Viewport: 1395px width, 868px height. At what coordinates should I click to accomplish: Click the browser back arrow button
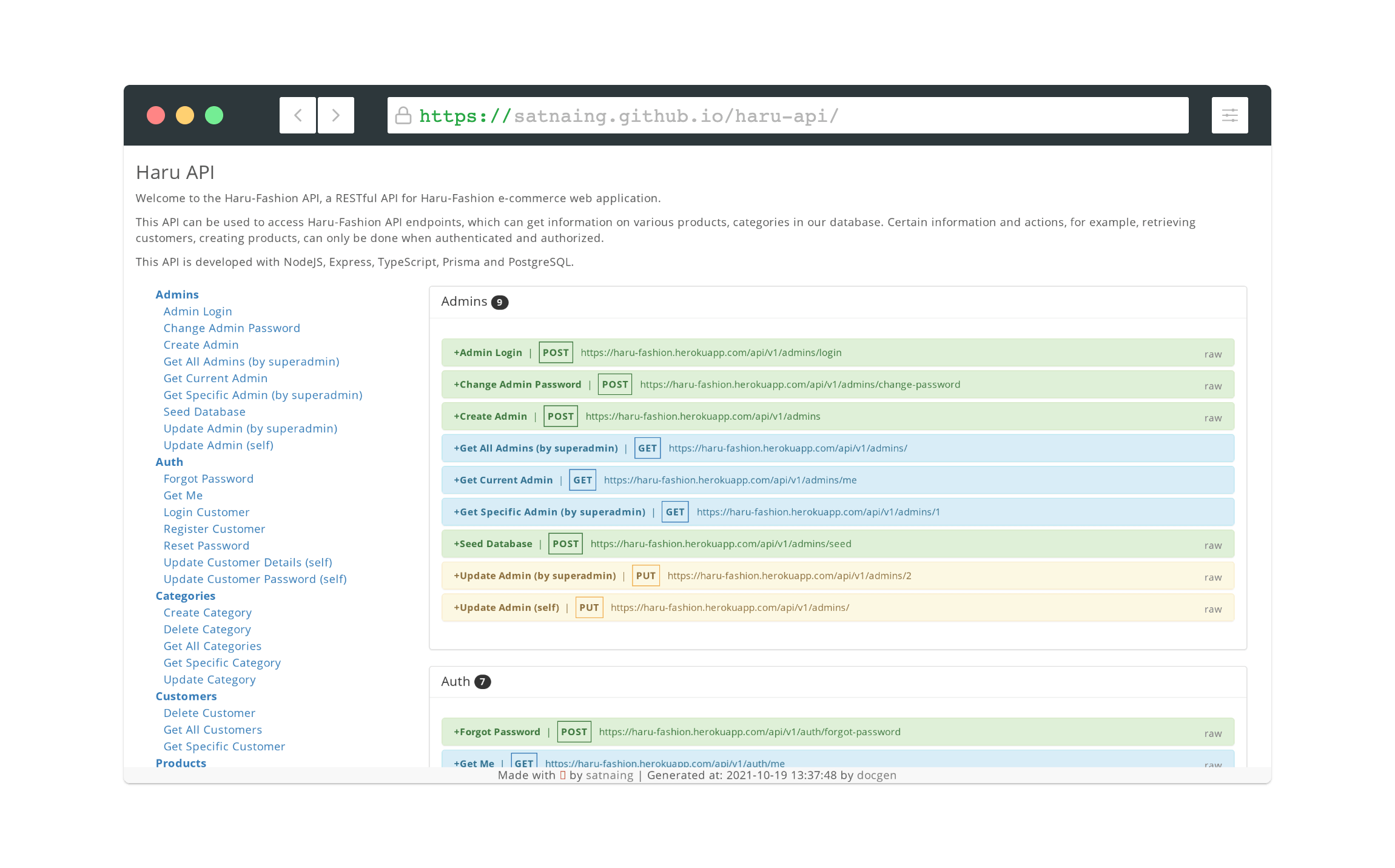coord(298,115)
